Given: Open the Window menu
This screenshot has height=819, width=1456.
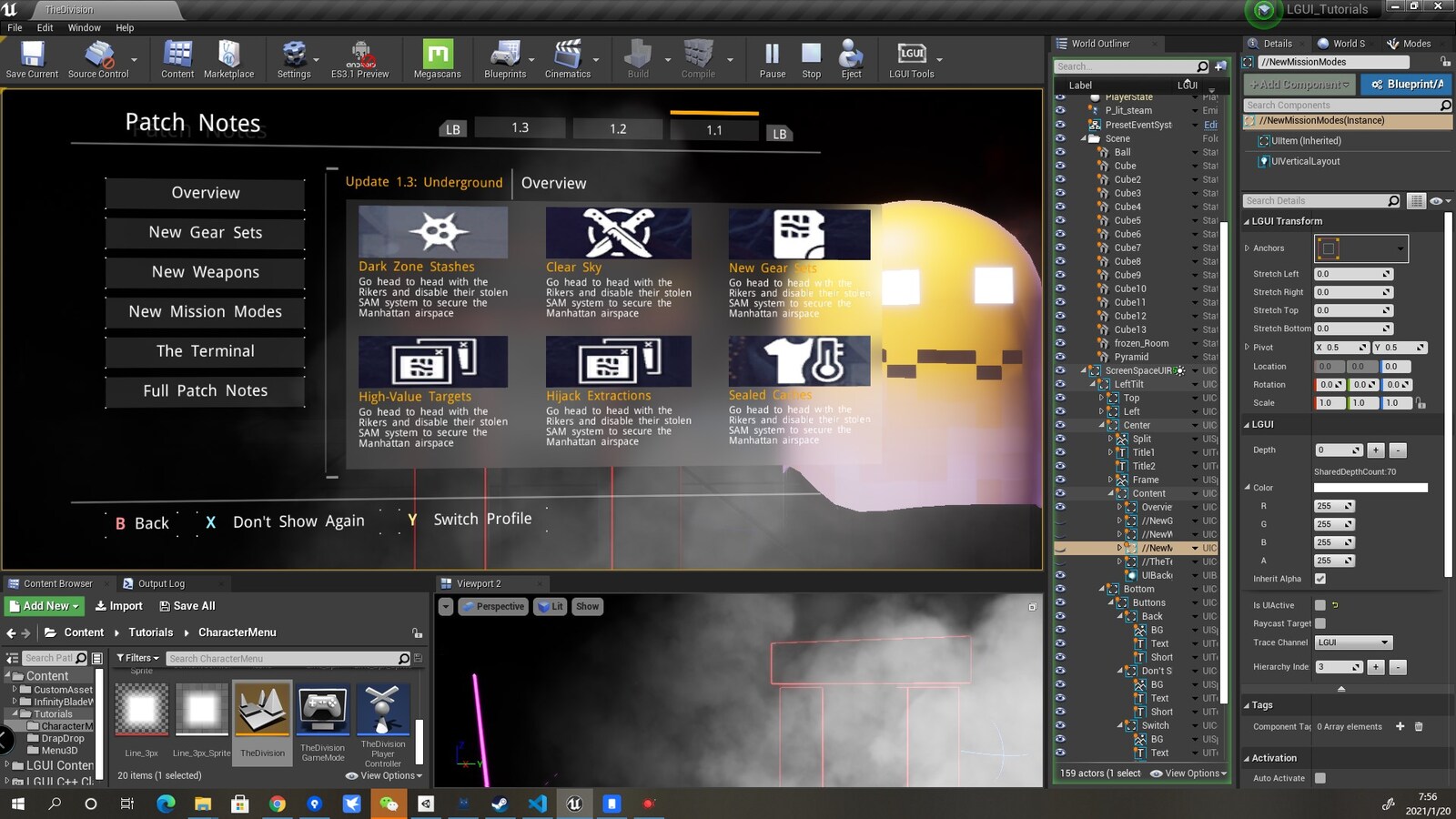Looking at the screenshot, I should click(x=84, y=27).
